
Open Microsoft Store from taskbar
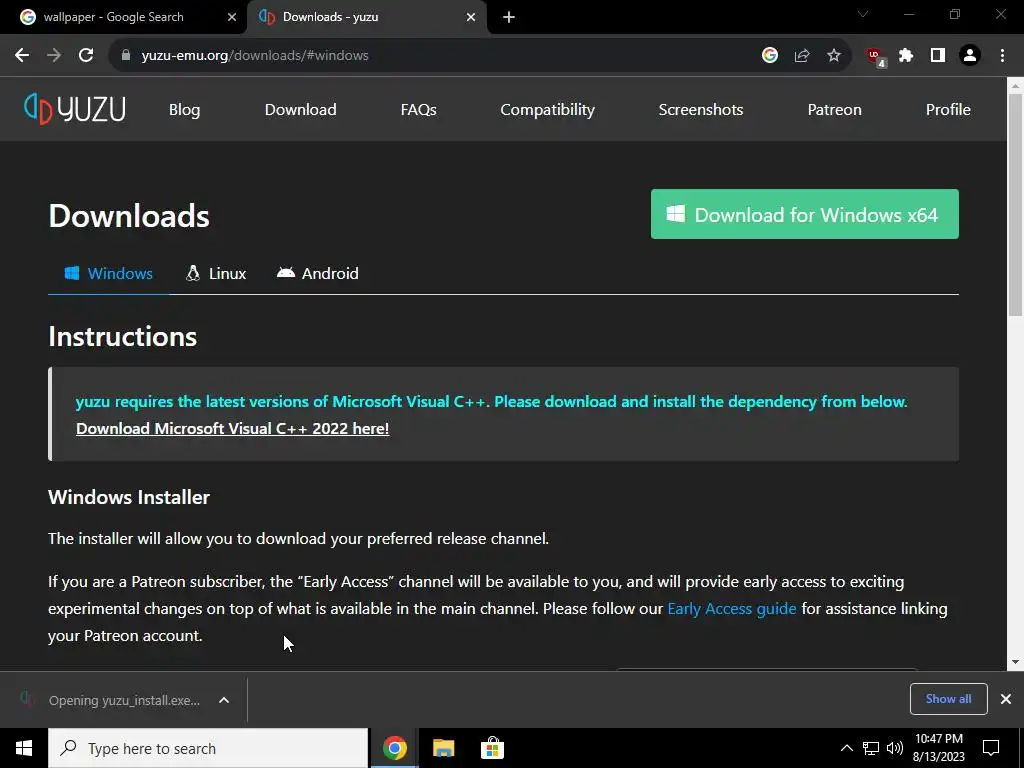pos(492,748)
